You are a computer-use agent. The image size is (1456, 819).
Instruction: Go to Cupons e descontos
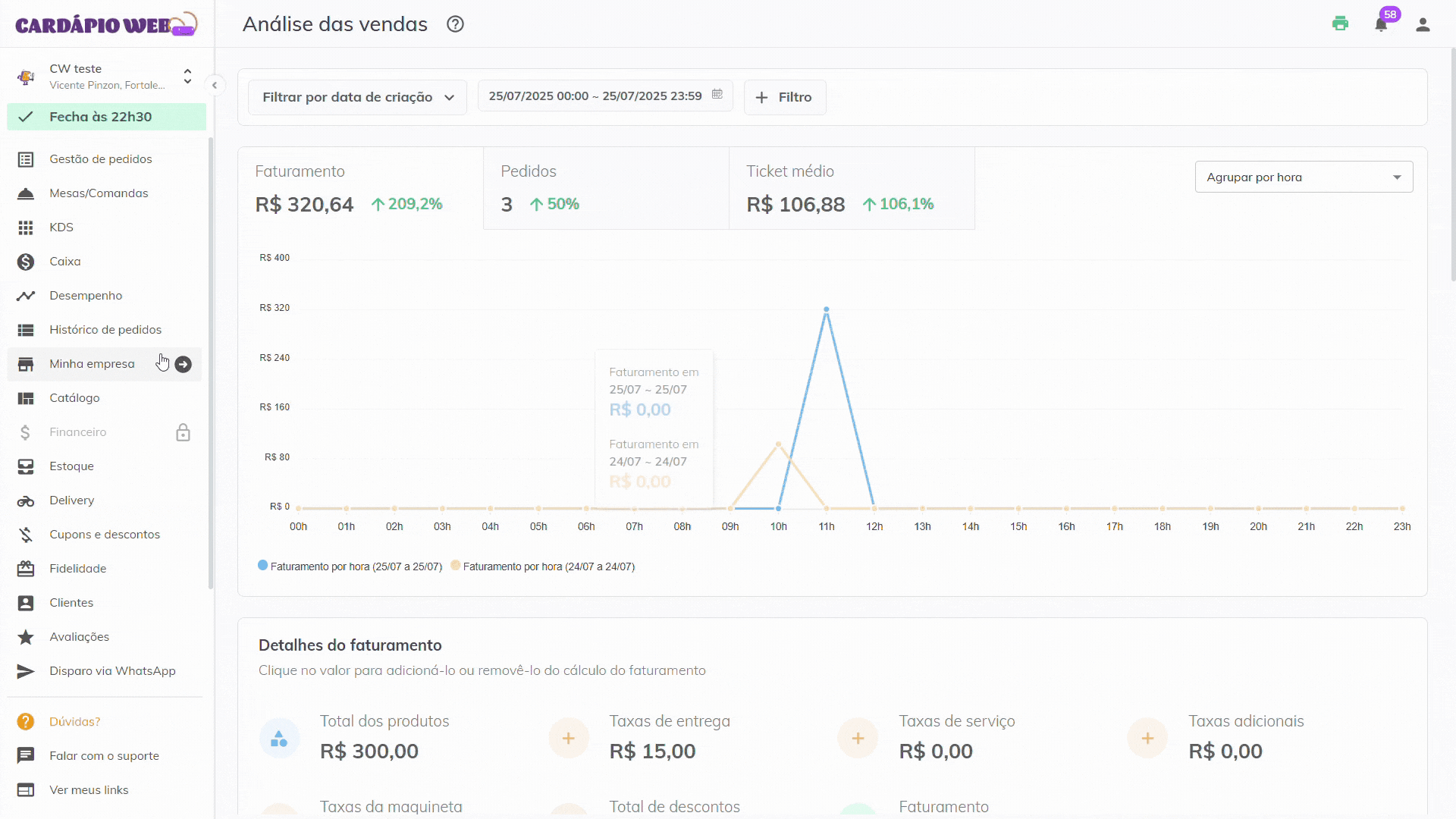pos(105,535)
